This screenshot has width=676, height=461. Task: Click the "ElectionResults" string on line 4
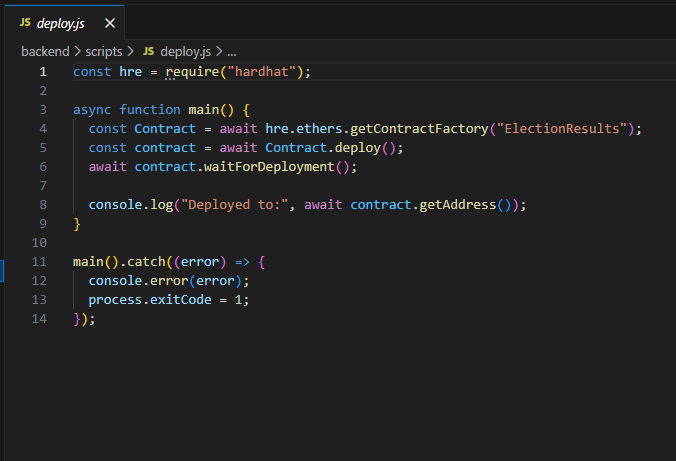[562, 129]
